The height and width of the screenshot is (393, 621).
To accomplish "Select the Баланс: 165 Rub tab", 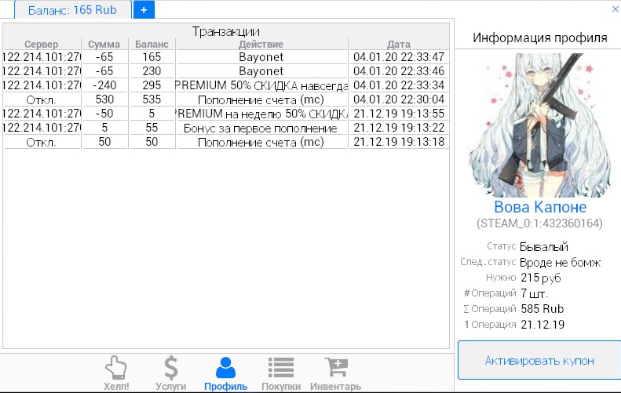I will coord(72,10).
